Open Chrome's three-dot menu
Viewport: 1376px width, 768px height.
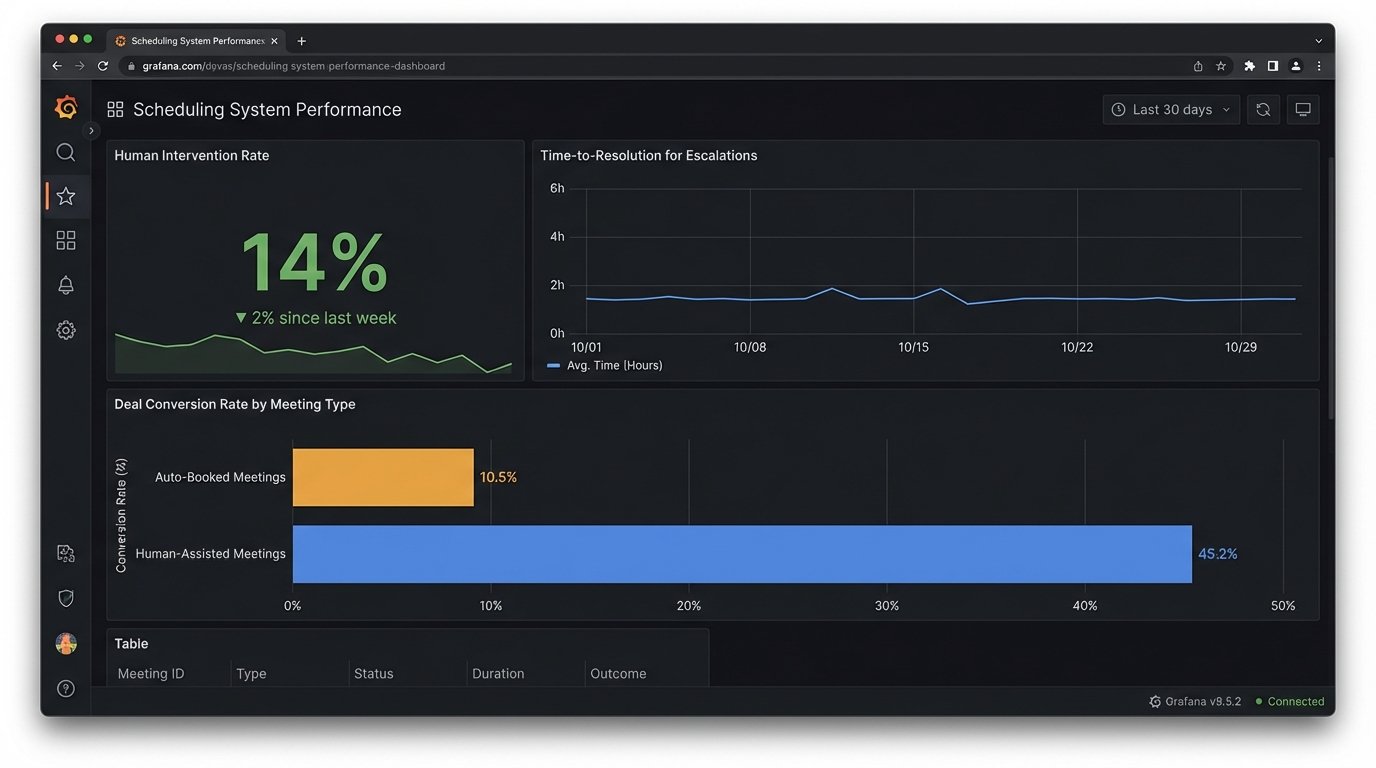click(1319, 65)
